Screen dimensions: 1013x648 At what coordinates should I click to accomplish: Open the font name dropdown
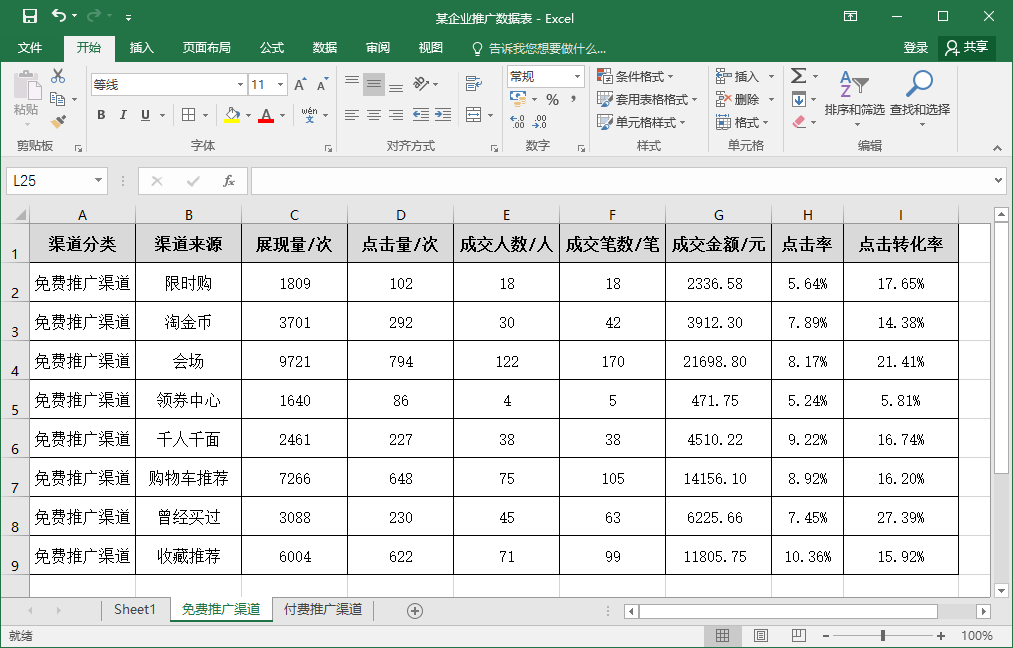[x=240, y=85]
